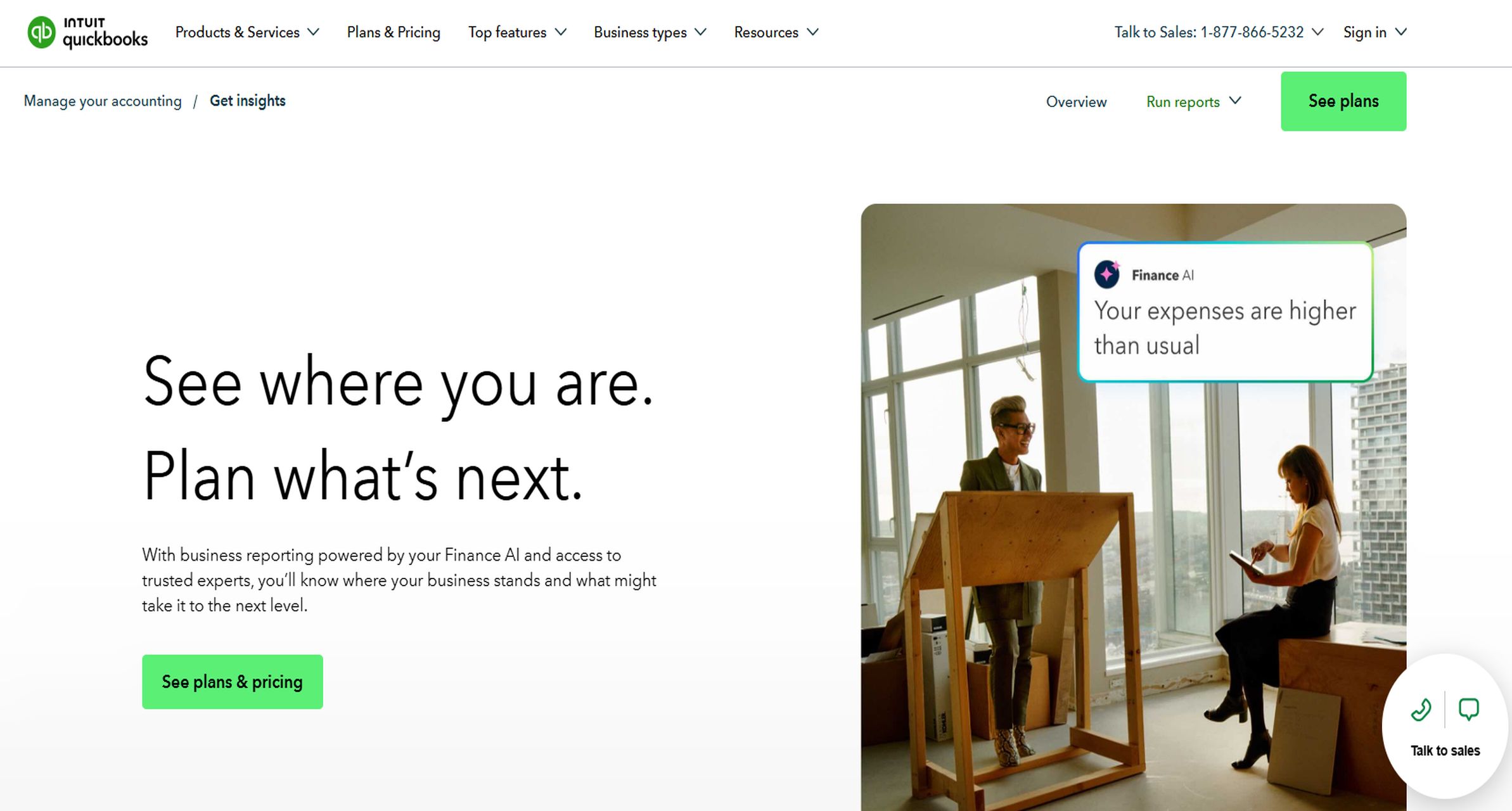This screenshot has width=1512, height=811.
Task: Click the Talk to sales label
Action: click(x=1445, y=751)
